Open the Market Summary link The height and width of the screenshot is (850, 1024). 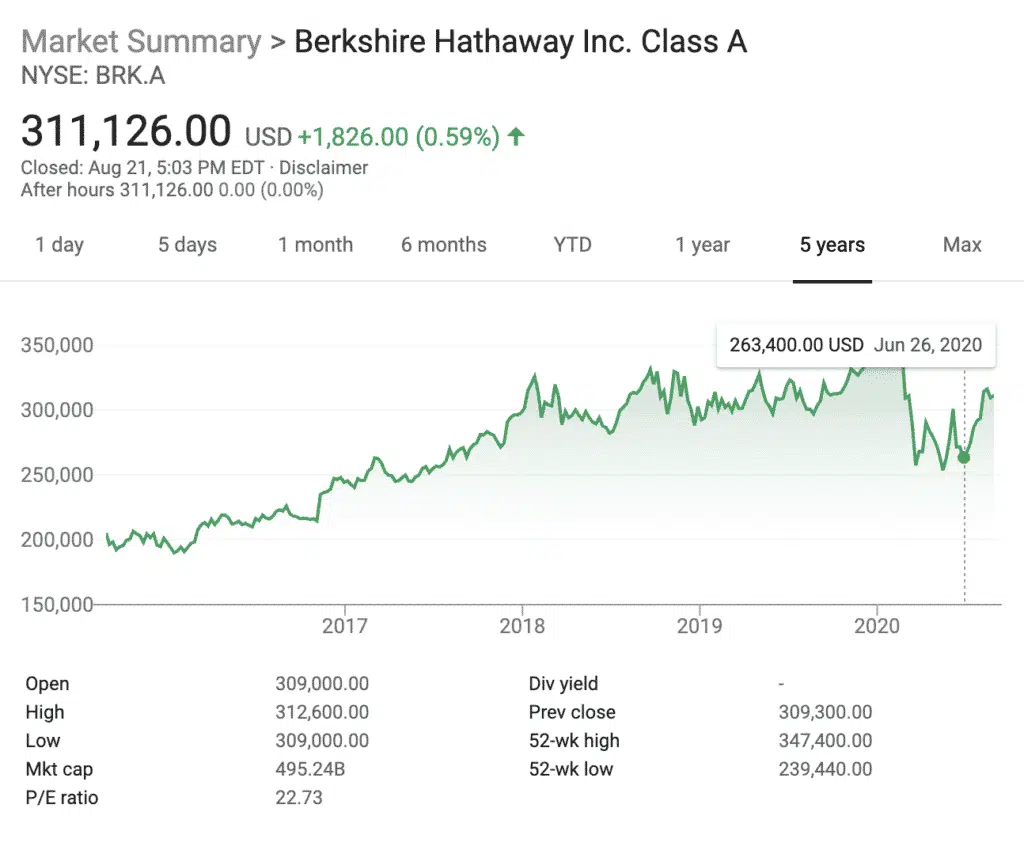pos(140,41)
